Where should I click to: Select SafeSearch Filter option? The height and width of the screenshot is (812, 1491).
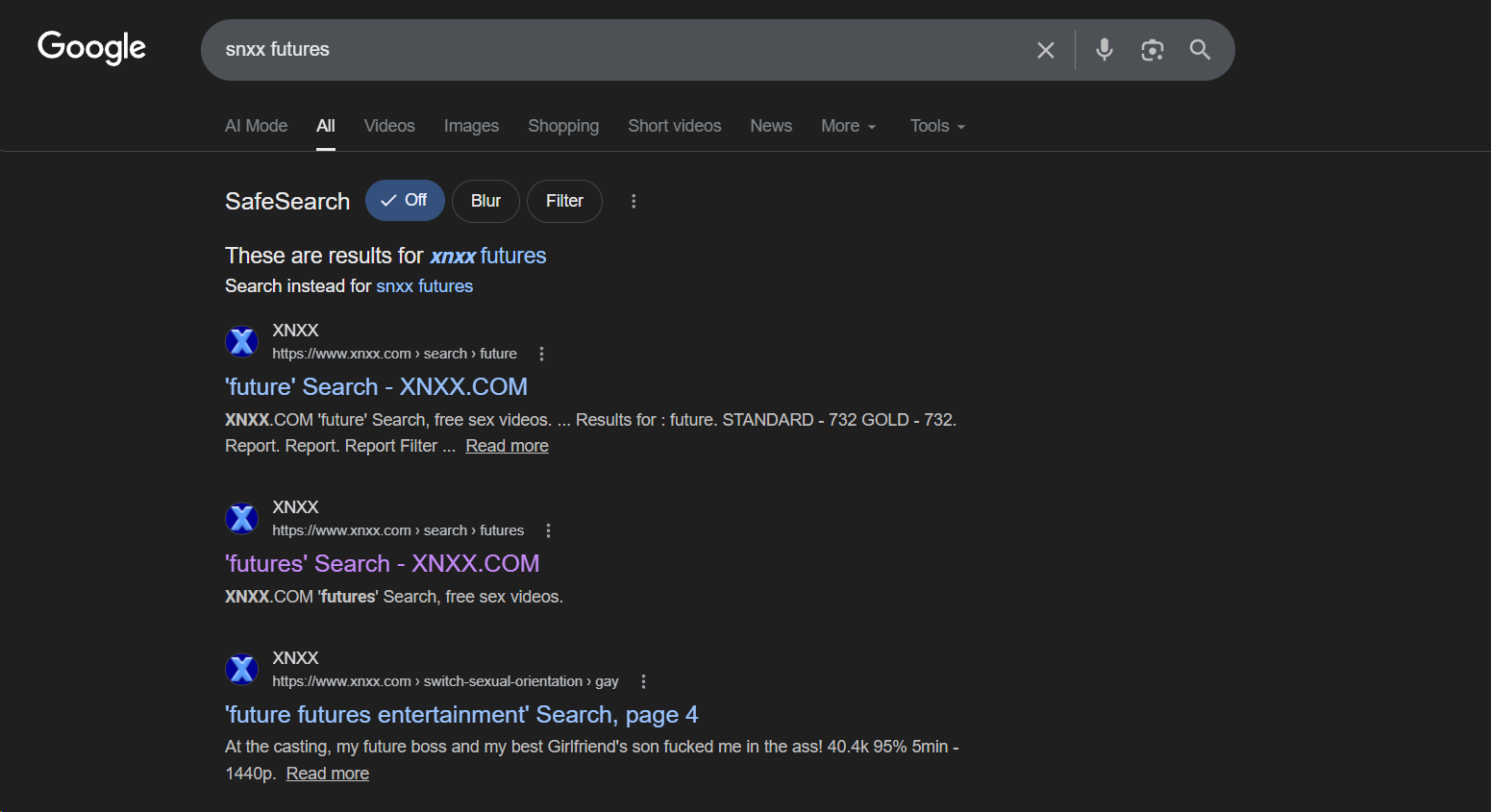point(564,201)
